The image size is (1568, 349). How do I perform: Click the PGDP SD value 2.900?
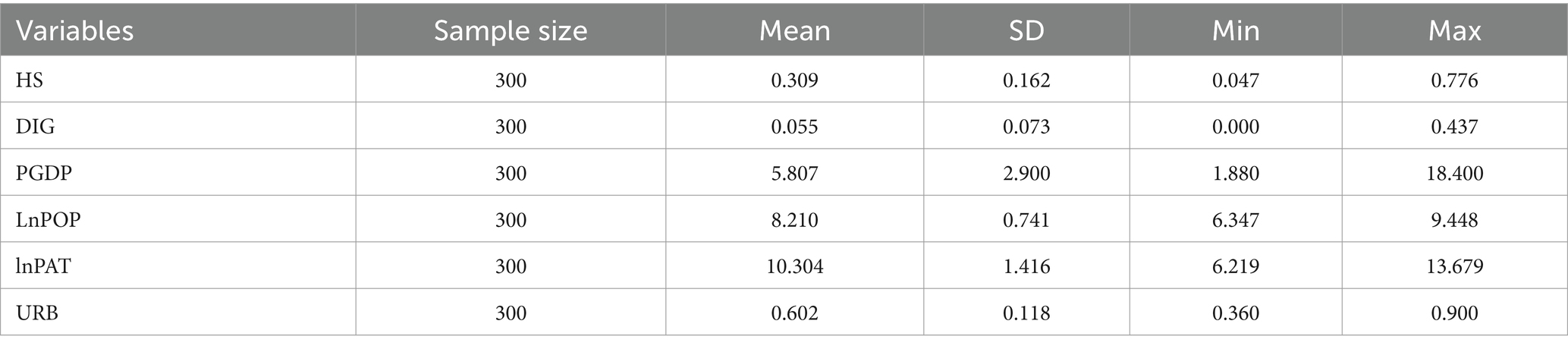1026,173
